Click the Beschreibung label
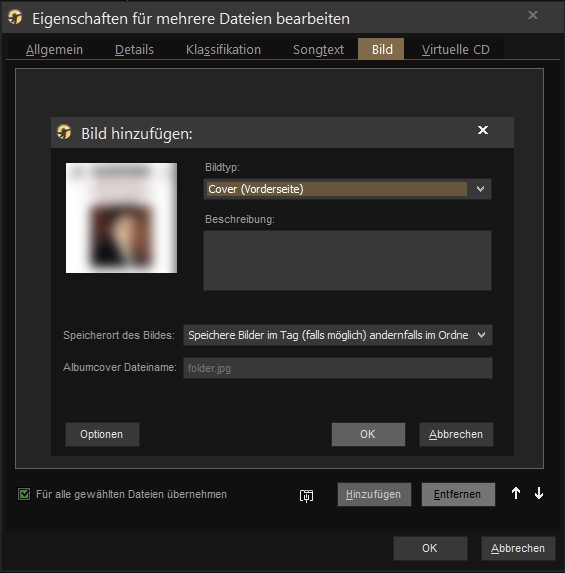The height and width of the screenshot is (573, 565). coord(240,219)
